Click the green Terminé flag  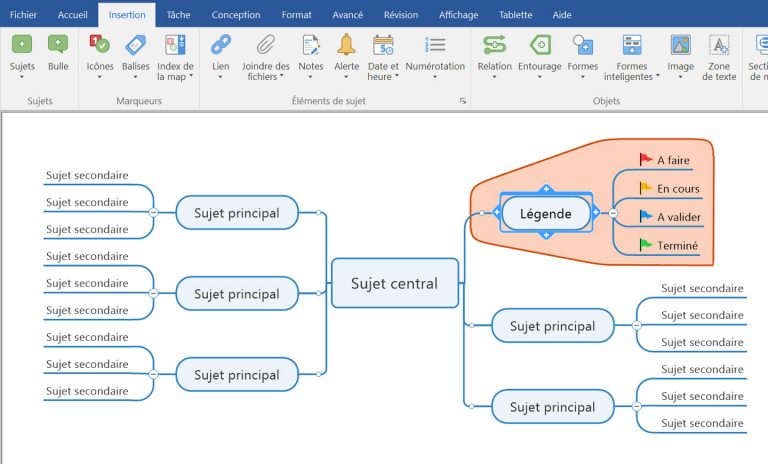click(646, 245)
